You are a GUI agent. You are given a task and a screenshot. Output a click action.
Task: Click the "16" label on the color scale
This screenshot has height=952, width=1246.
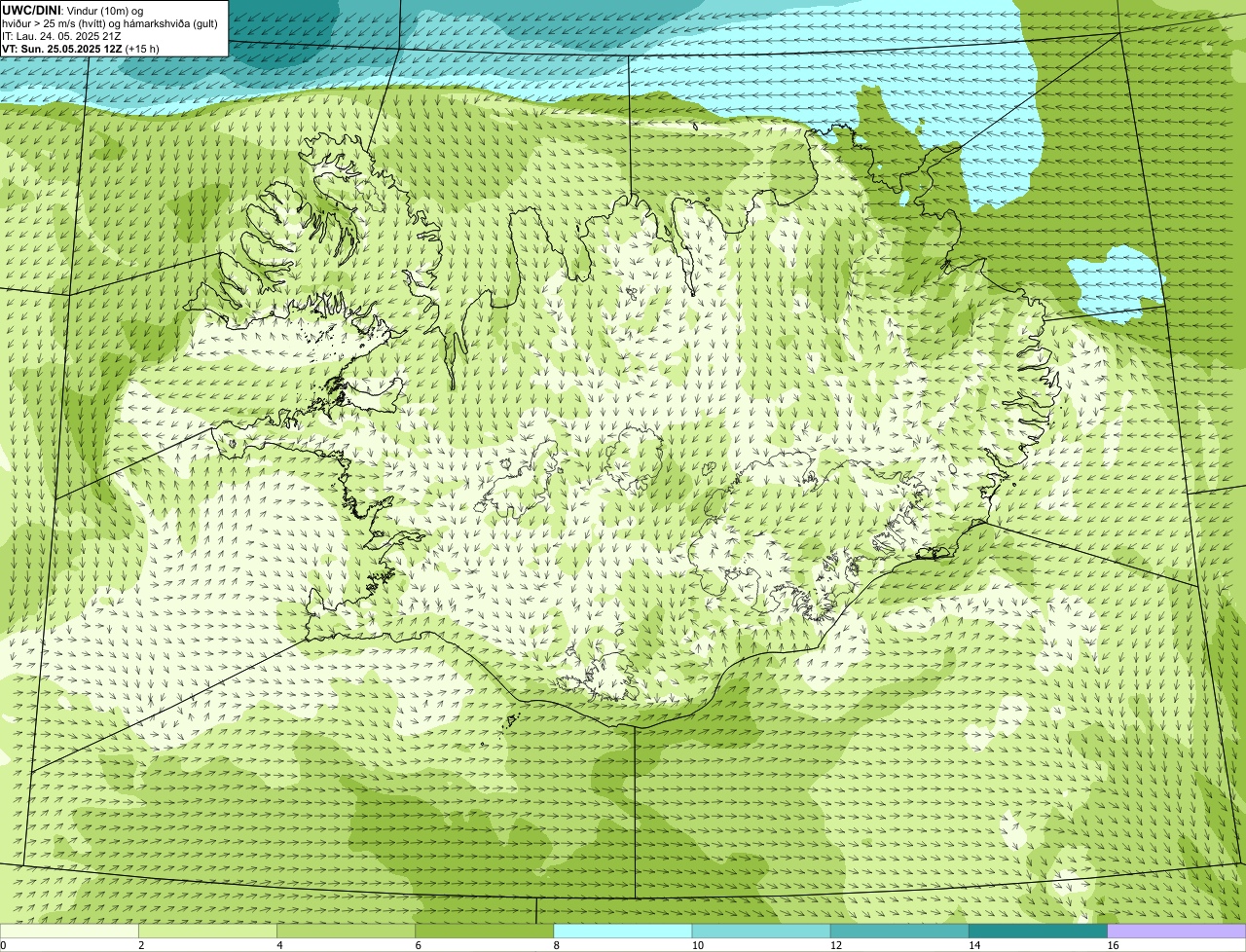(1113, 945)
